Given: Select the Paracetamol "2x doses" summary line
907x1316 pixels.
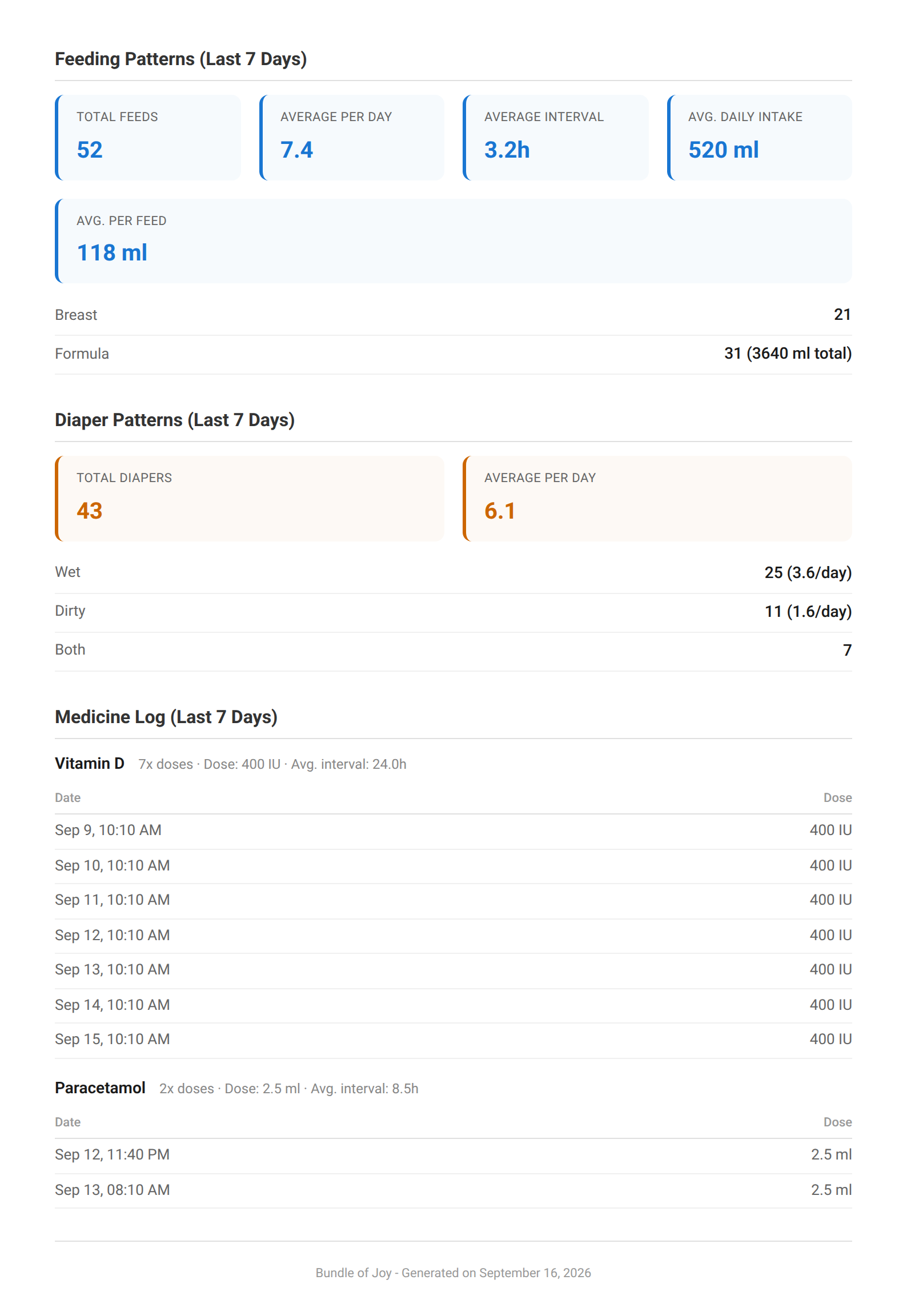Looking at the screenshot, I should coord(288,1089).
